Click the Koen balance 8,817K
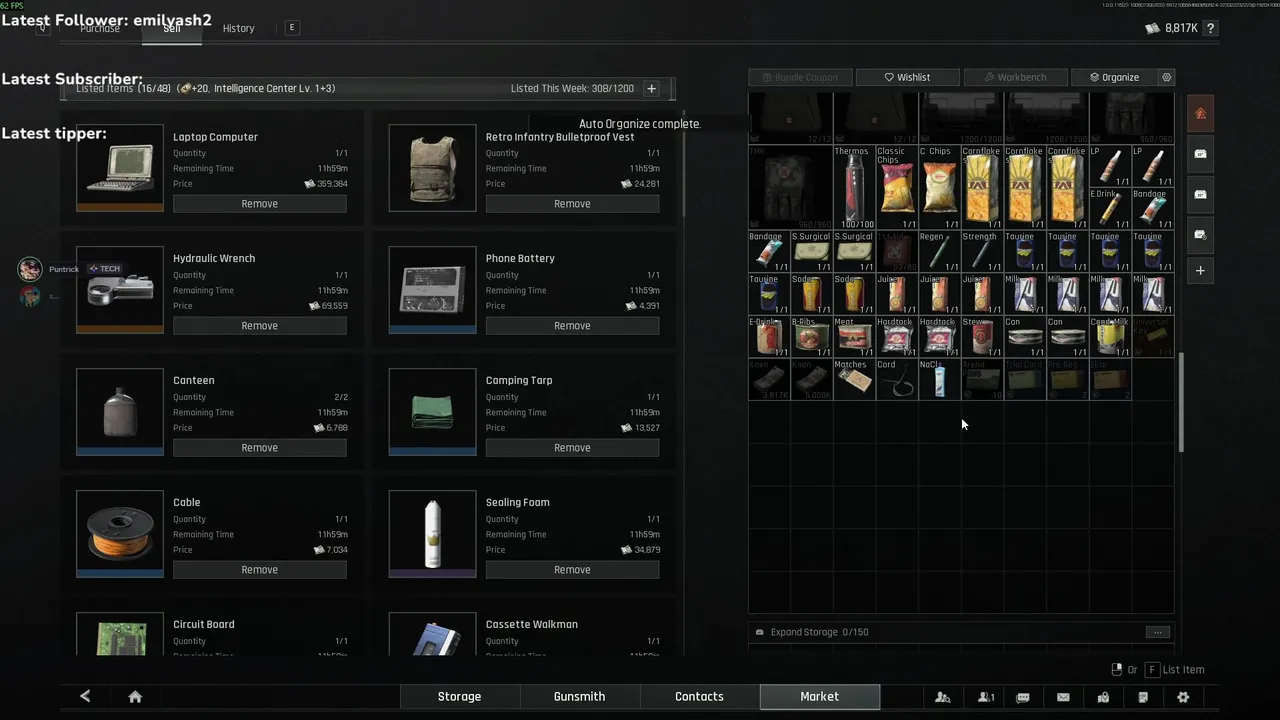Viewport: 1280px width, 720px height. pyautogui.click(x=1171, y=28)
